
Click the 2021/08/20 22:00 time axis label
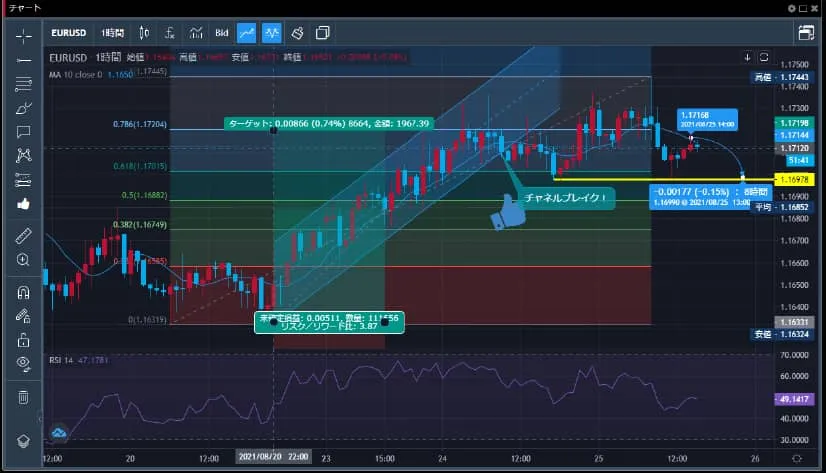pyautogui.click(x=273, y=457)
